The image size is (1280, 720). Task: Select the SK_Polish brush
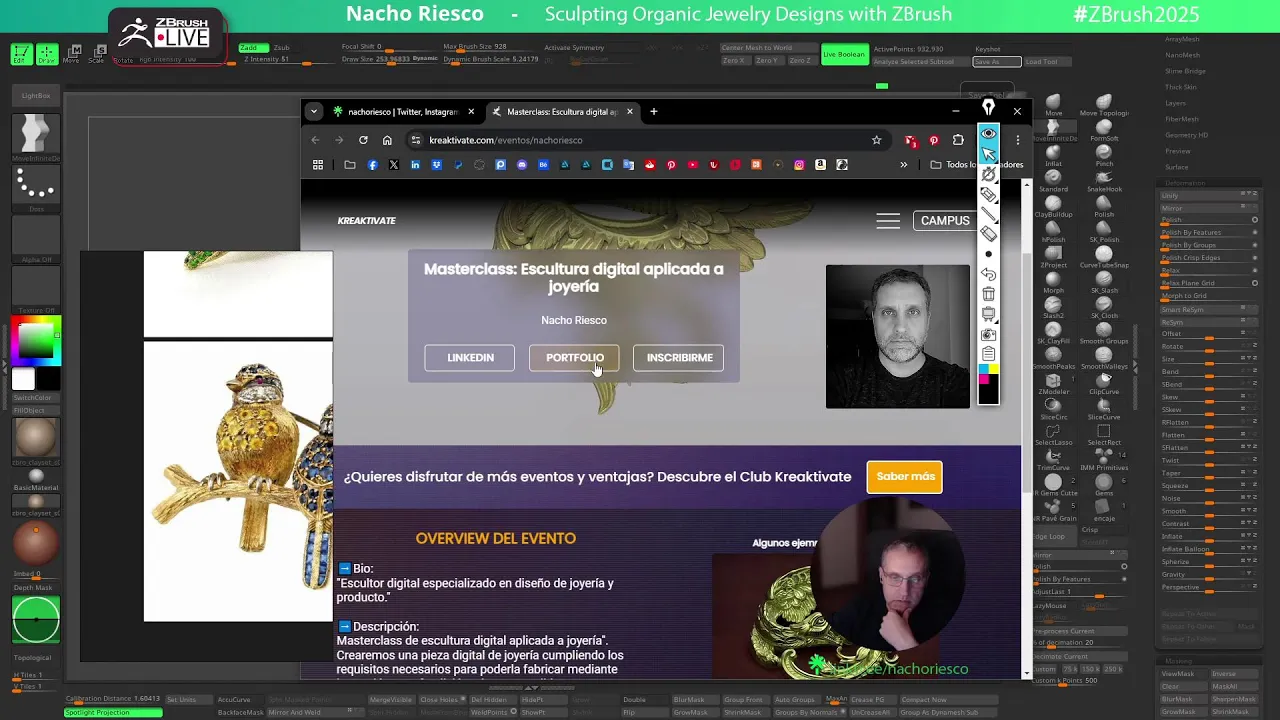pyautogui.click(x=1104, y=231)
